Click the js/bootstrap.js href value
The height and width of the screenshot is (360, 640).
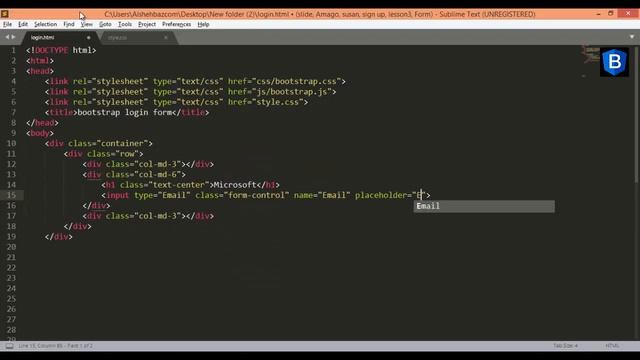tap(292, 92)
